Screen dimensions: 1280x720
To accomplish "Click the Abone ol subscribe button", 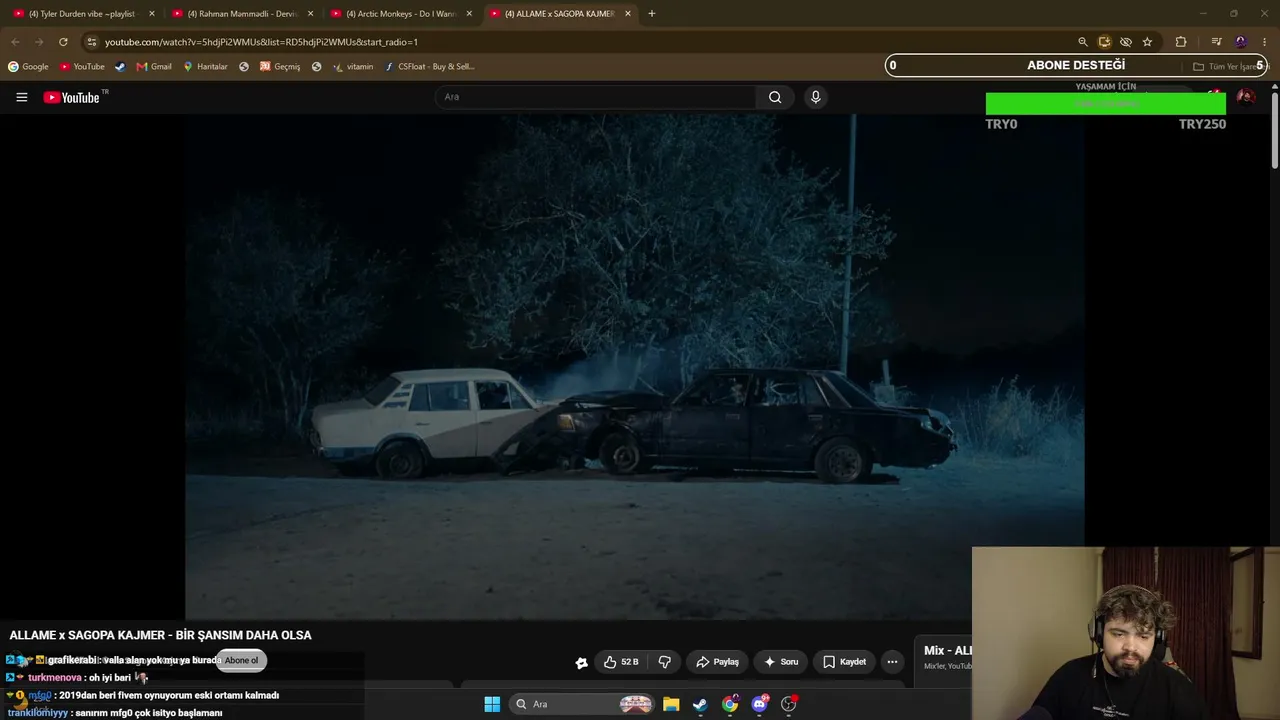I will click(x=241, y=661).
